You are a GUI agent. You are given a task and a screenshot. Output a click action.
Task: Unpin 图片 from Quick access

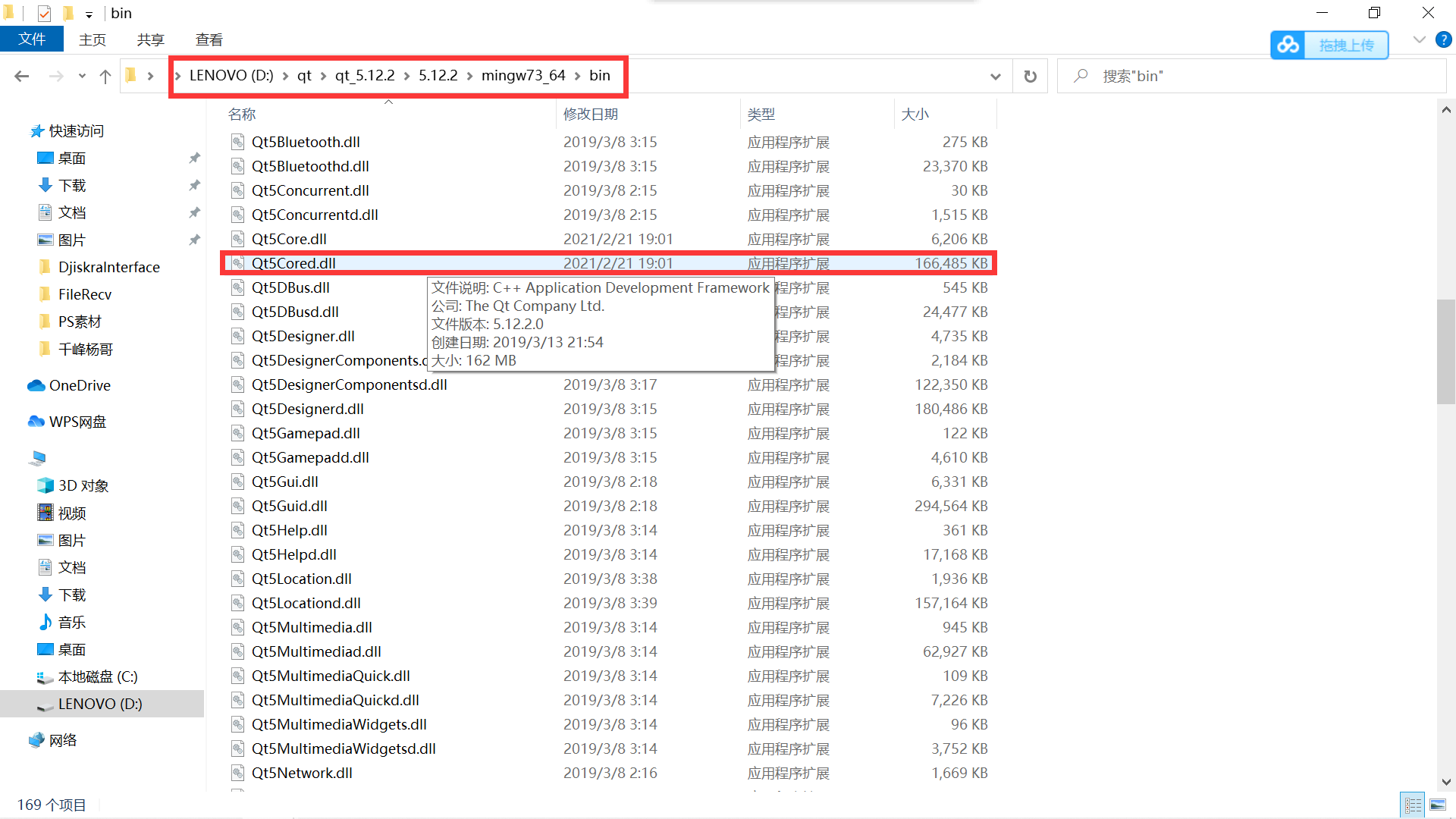195,240
